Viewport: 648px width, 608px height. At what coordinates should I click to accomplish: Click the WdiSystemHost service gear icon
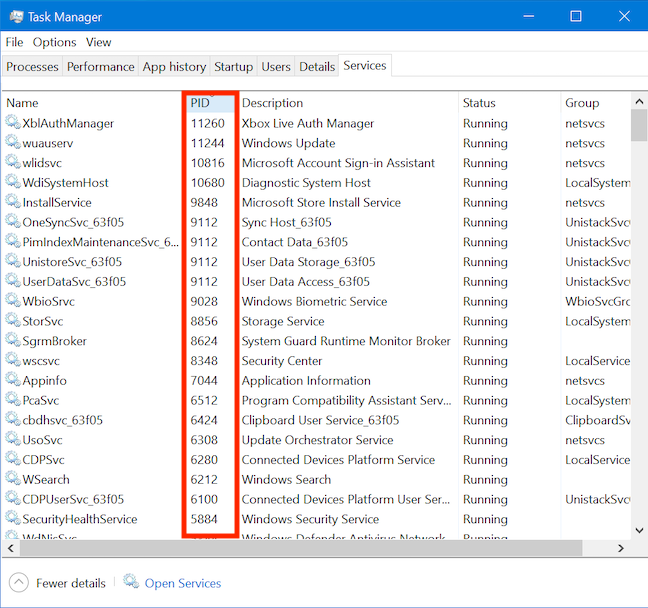13,181
